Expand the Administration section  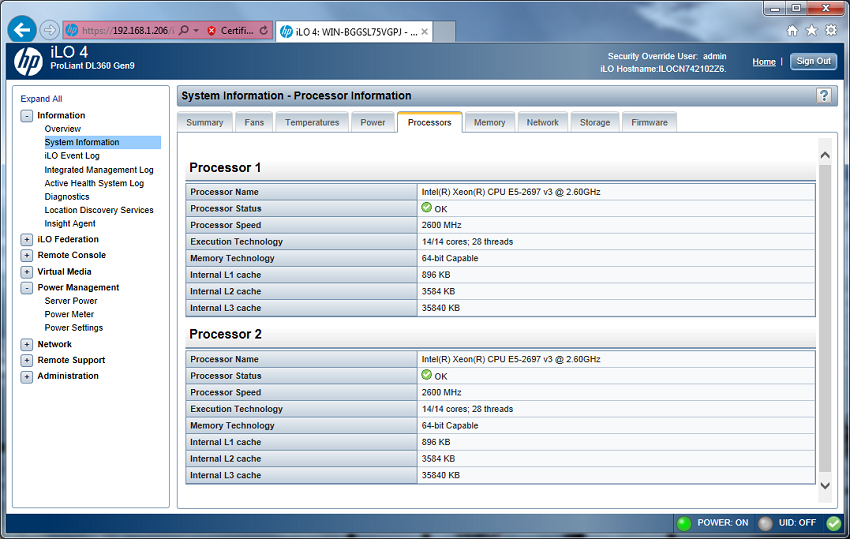(27, 377)
